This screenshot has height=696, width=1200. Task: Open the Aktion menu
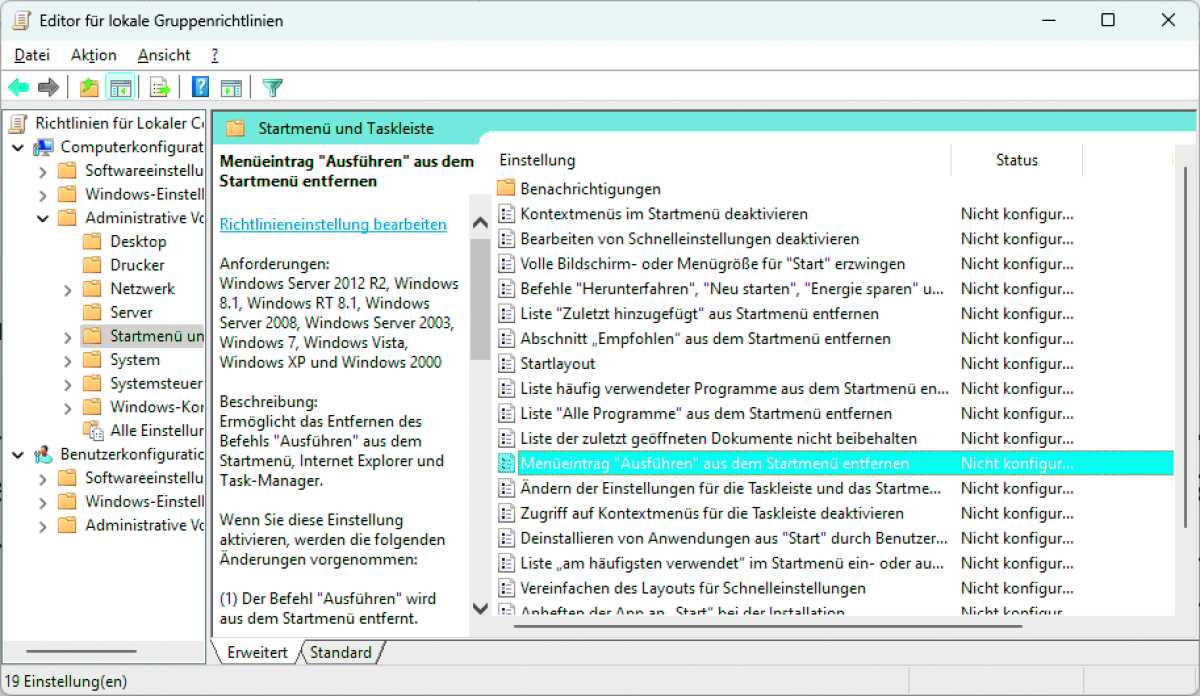[x=94, y=55]
